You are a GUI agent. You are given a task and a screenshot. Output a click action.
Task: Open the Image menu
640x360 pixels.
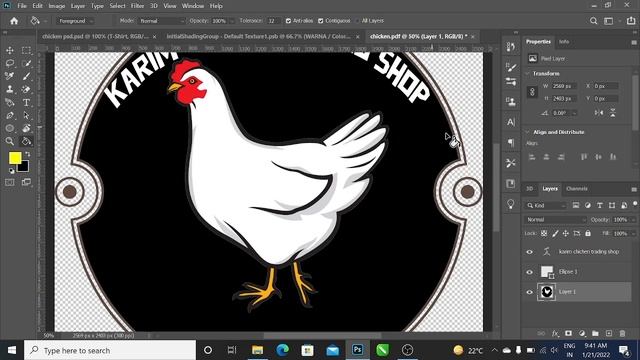click(x=57, y=6)
